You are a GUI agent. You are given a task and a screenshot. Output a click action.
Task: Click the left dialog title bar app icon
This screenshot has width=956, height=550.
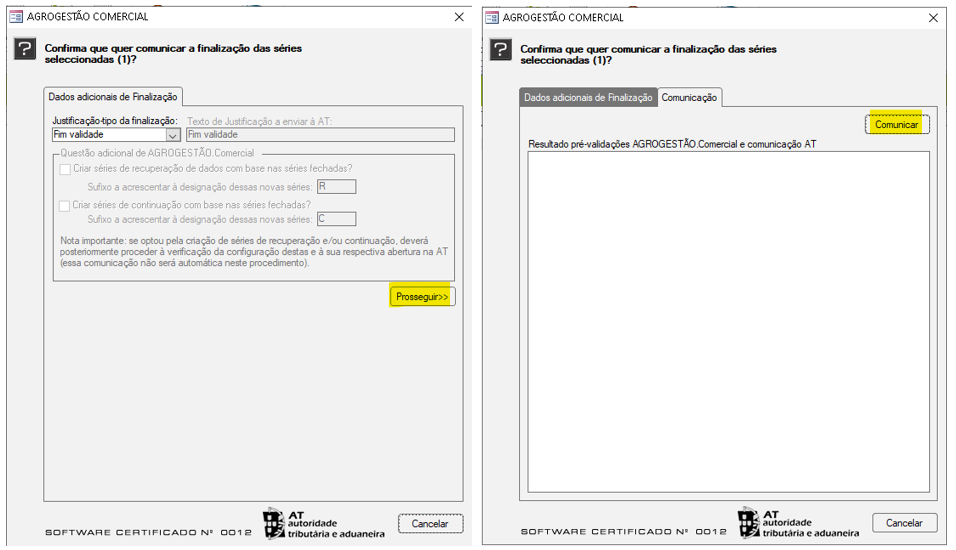click(16, 17)
